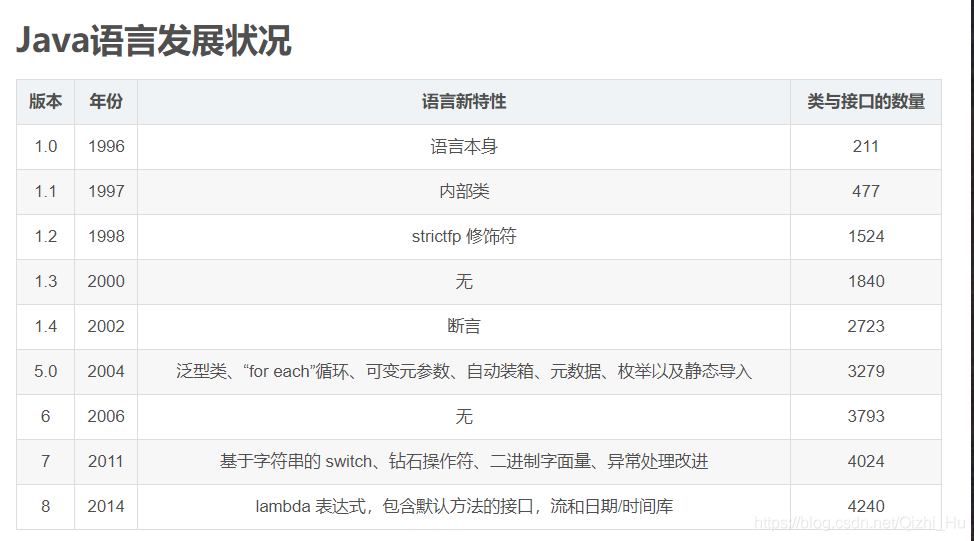Select version cell '7'
The image size is (974, 541).
45,461
